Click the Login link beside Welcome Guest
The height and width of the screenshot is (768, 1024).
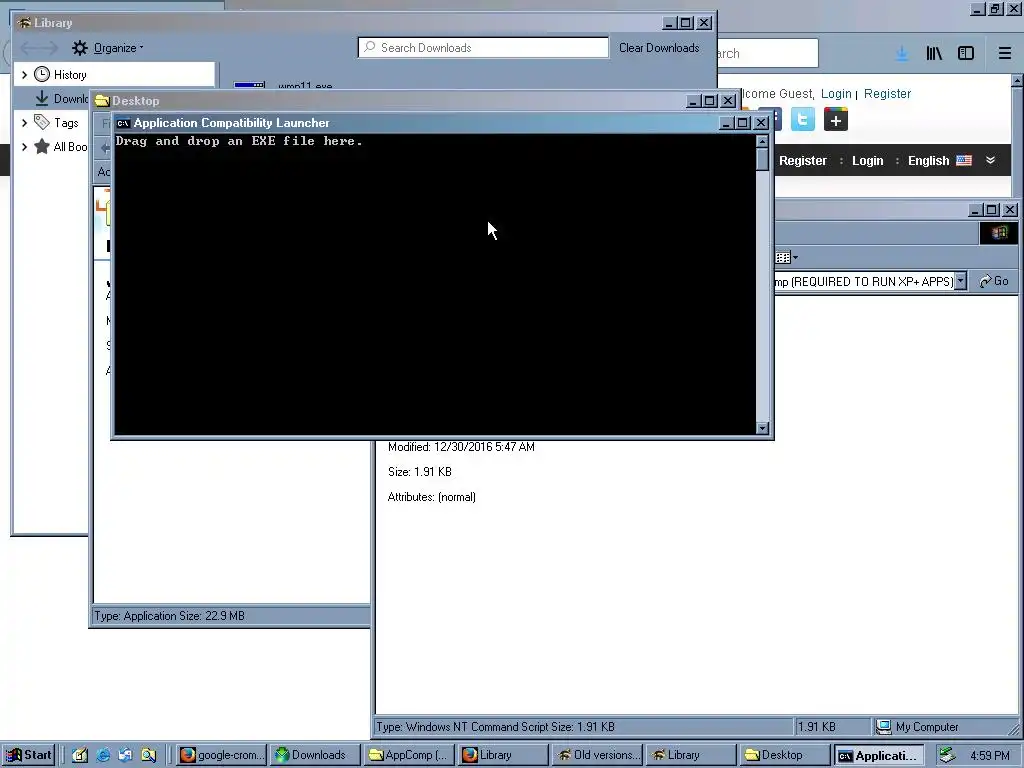836,93
